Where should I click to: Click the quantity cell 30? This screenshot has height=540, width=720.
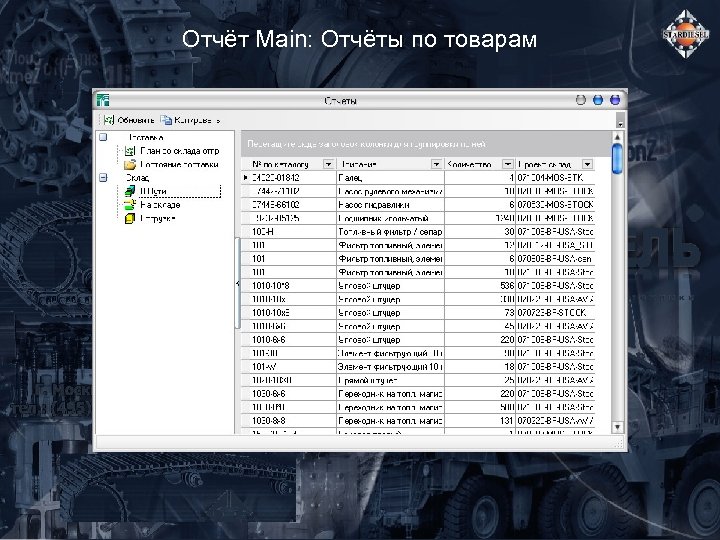click(480, 231)
